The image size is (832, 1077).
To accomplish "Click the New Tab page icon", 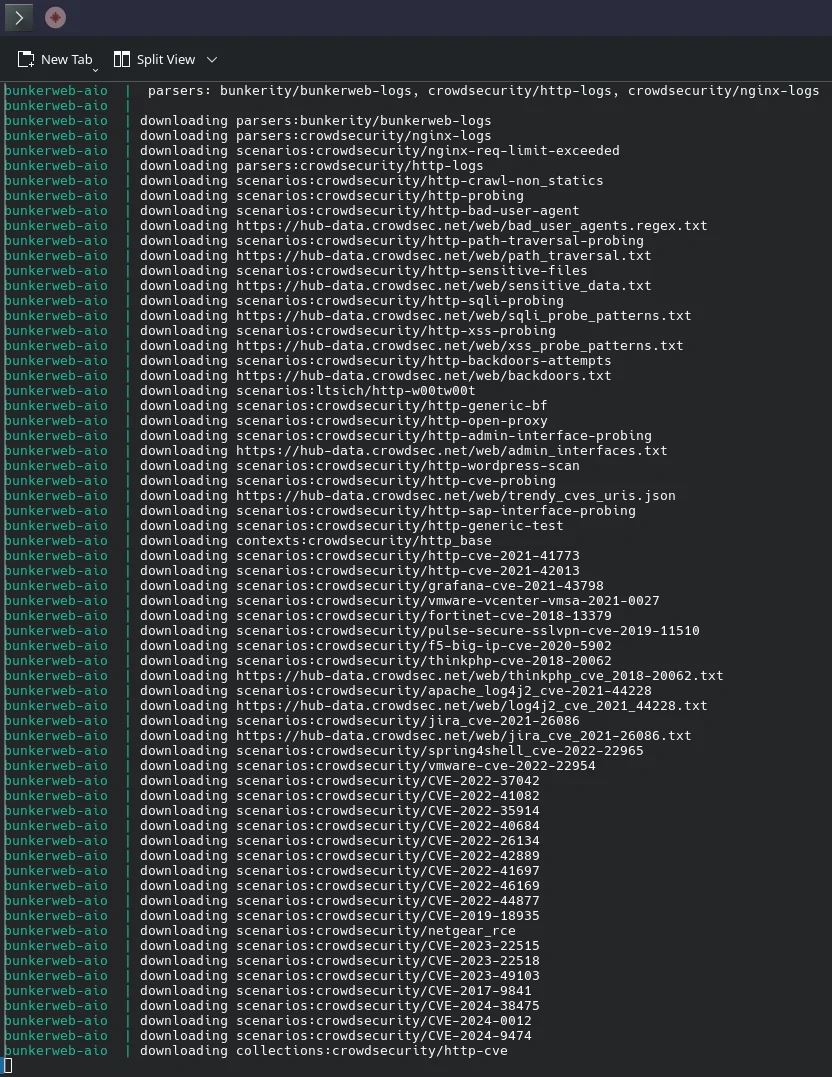I will (x=26, y=60).
